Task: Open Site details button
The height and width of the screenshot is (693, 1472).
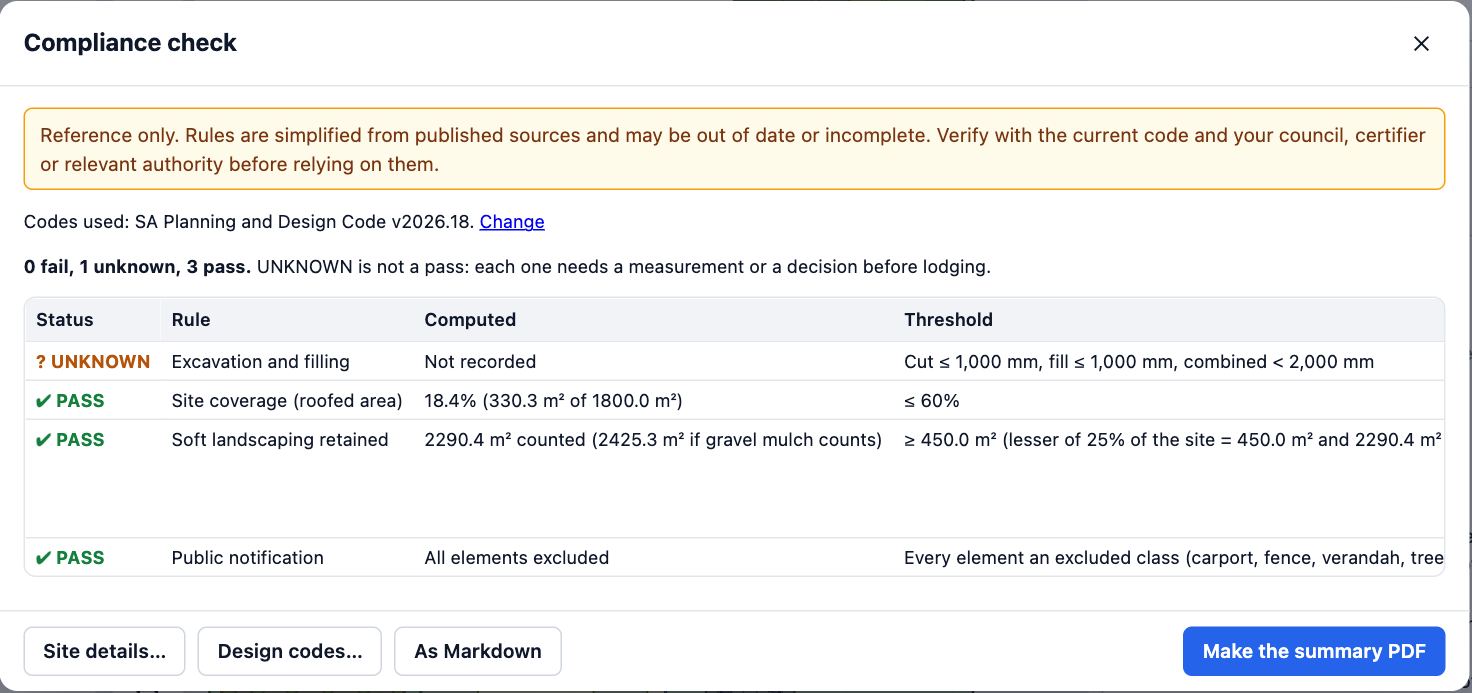Action: click(104, 651)
